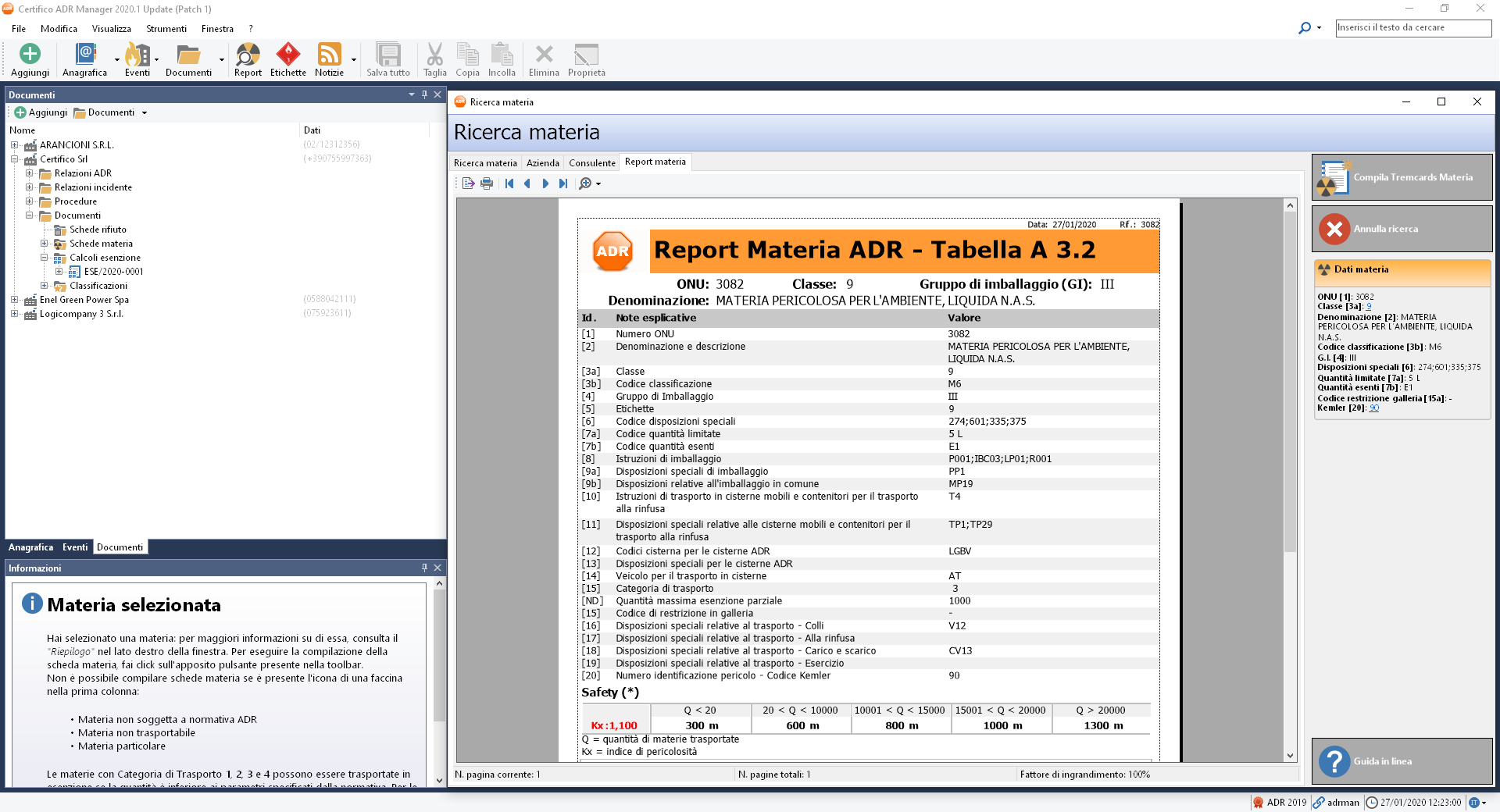Expand the Relazioni ADR folder
Screen dimensions: 1500x812
[x=29, y=173]
